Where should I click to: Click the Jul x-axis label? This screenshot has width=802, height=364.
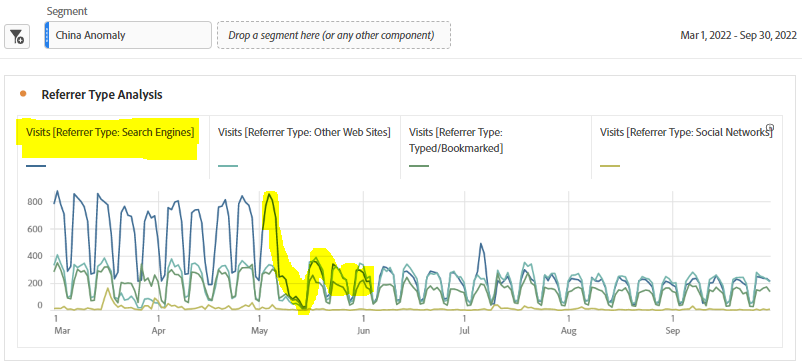(464, 331)
